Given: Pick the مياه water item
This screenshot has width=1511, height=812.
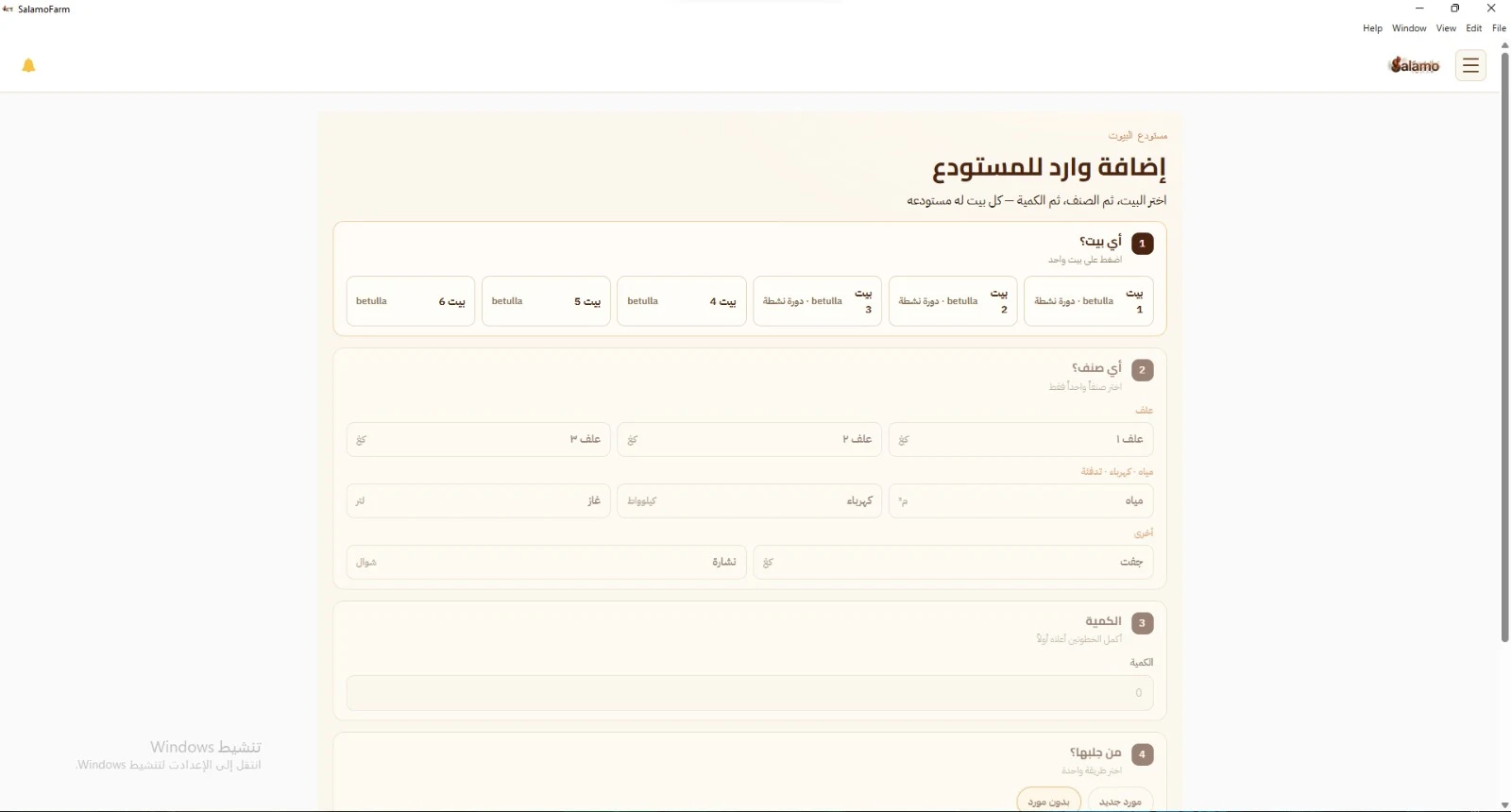Looking at the screenshot, I should pyautogui.click(x=1021, y=500).
